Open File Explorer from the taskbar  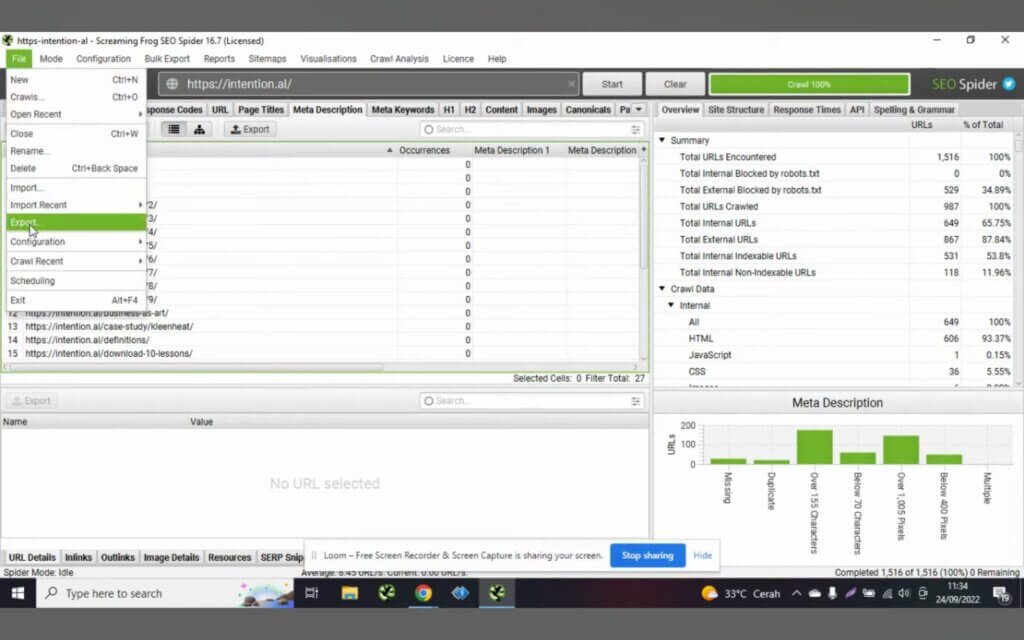(350, 593)
